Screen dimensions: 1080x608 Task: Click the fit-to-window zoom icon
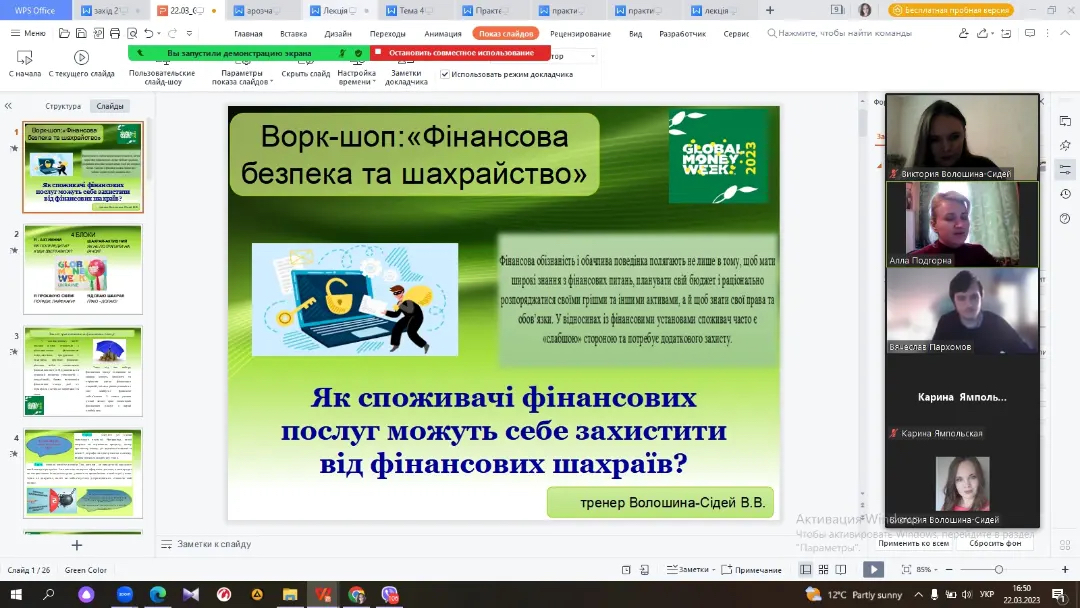[x=906, y=569]
